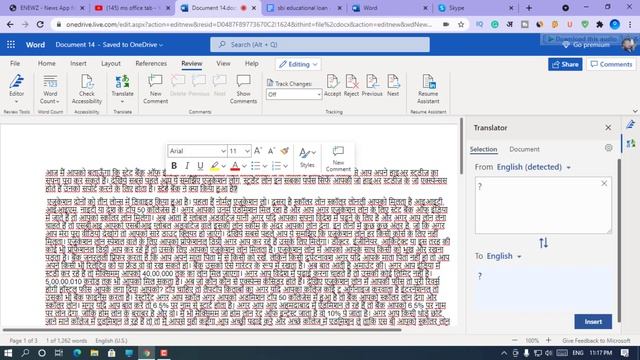Open the Resume Assistant
This screenshot has height=360, width=640.
pyautogui.click(x=428, y=89)
